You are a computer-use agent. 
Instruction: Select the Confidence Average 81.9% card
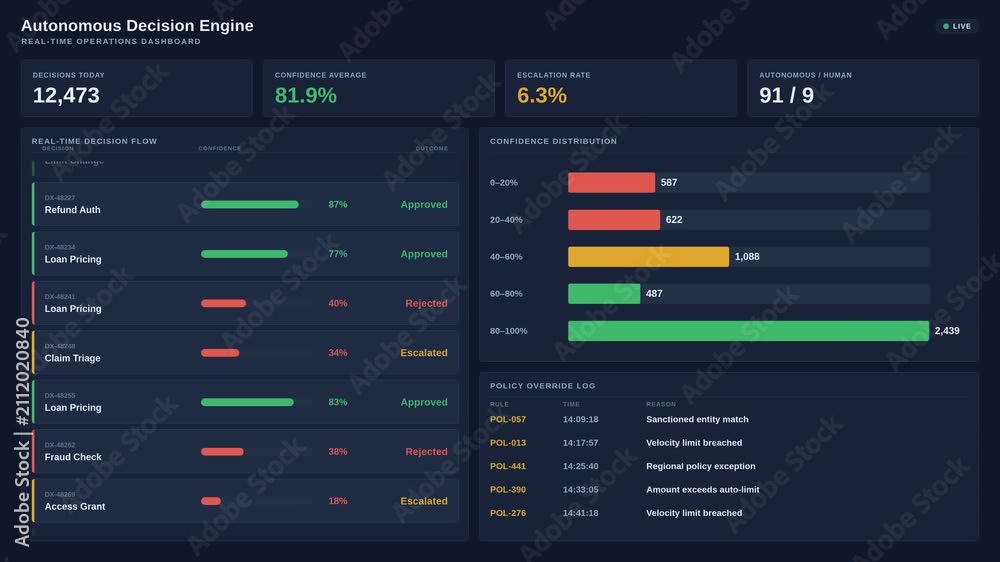point(379,88)
